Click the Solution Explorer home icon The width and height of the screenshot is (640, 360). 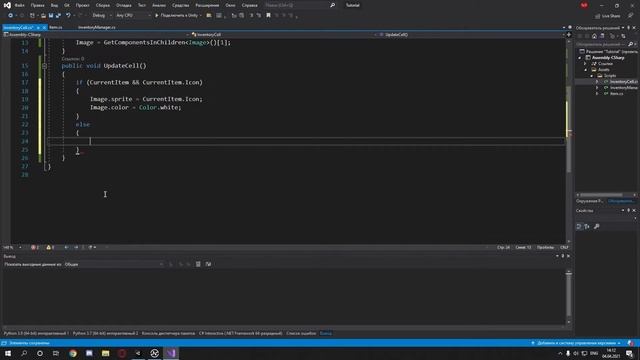pos(594,36)
